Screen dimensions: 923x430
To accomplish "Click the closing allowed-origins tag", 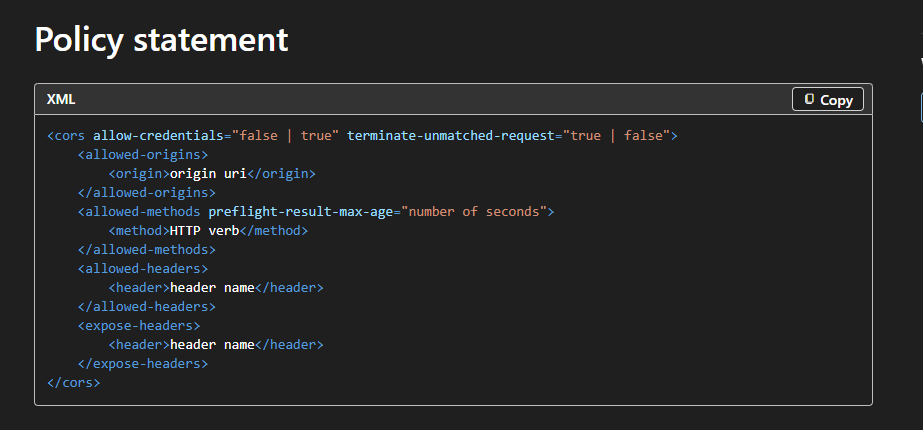I will pos(146,192).
